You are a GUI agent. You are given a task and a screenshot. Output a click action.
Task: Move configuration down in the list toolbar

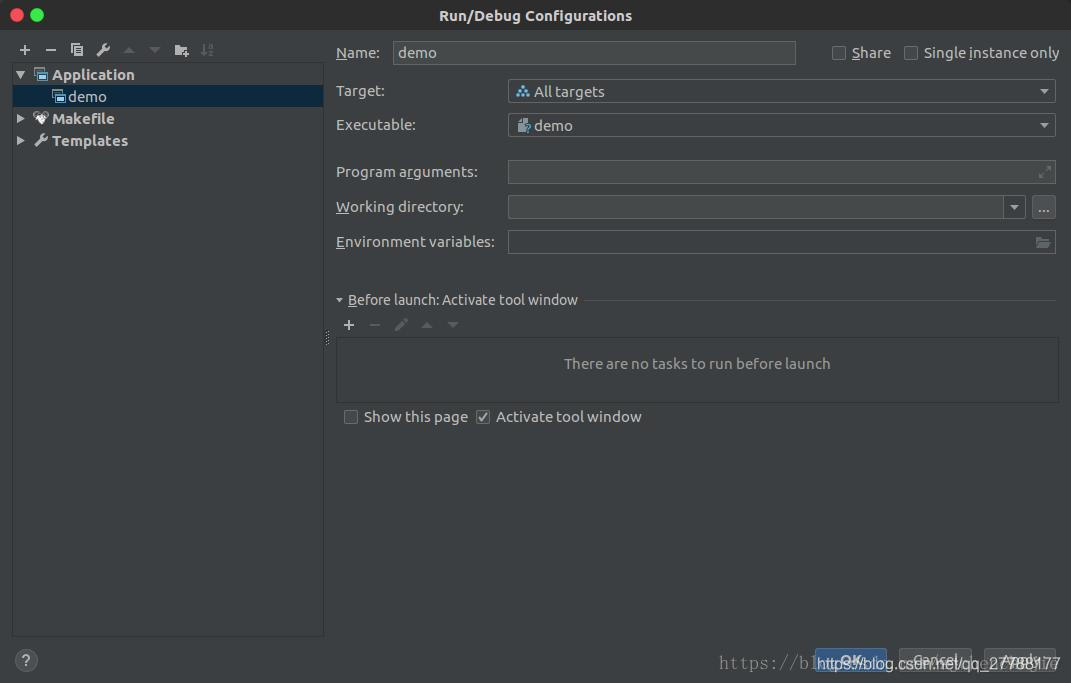click(x=155, y=50)
